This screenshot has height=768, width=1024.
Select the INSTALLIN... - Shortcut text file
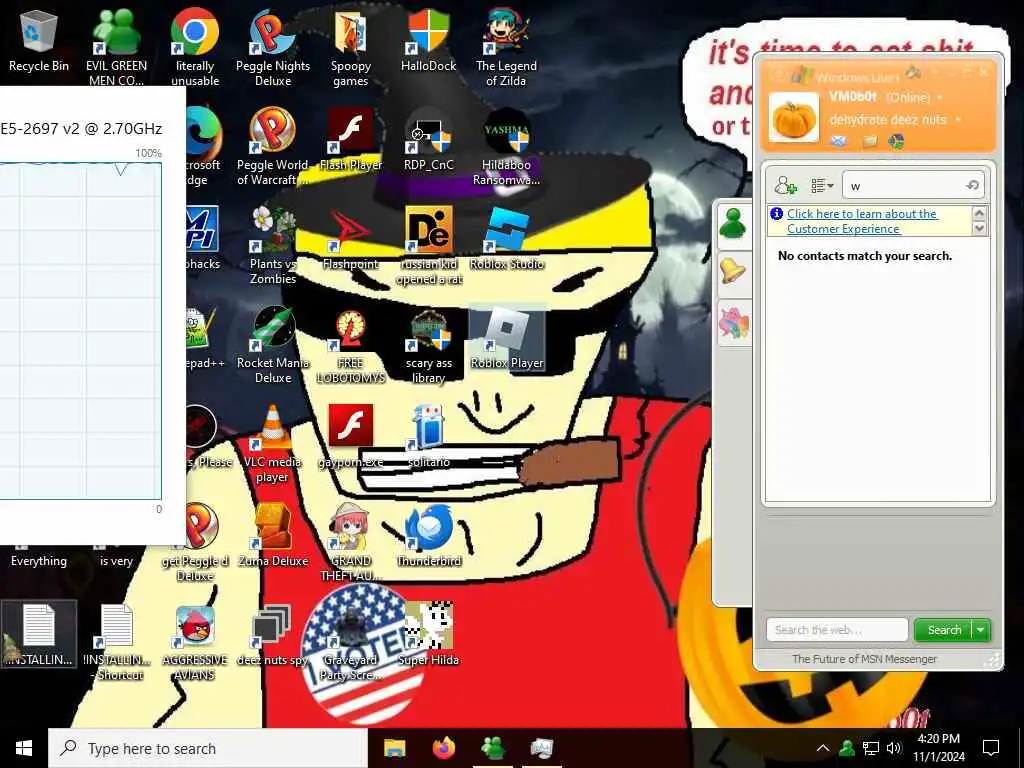tap(116, 643)
